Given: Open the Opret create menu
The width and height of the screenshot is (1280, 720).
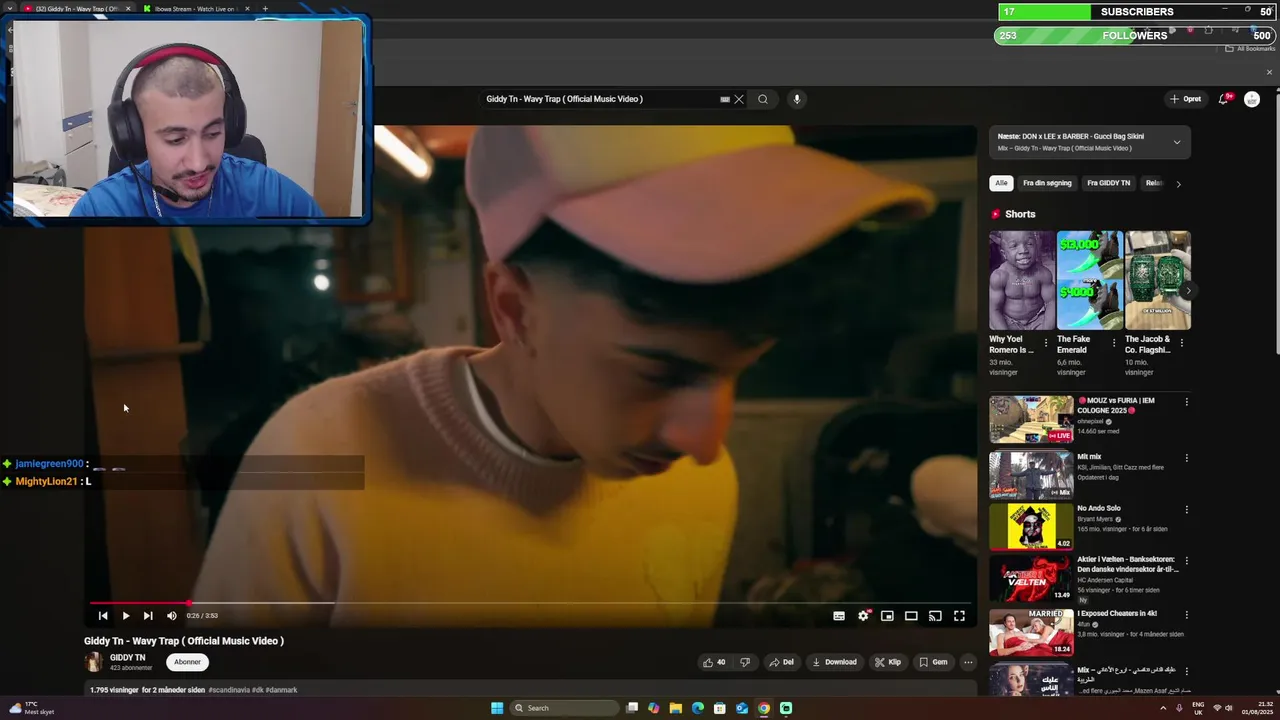Looking at the screenshot, I should coord(1186,99).
